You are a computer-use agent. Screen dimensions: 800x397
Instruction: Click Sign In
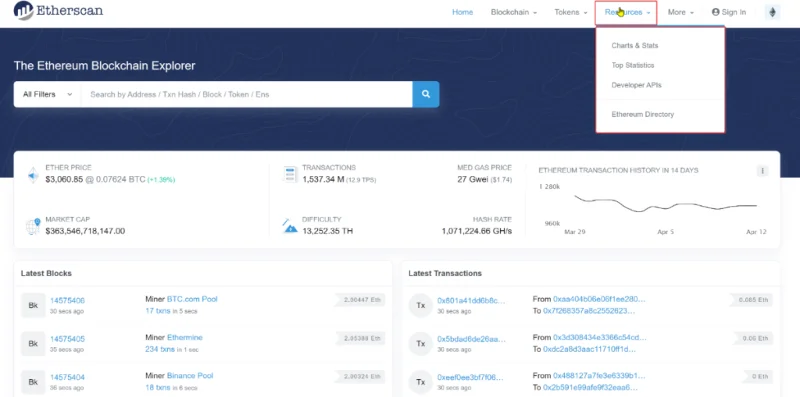[729, 12]
